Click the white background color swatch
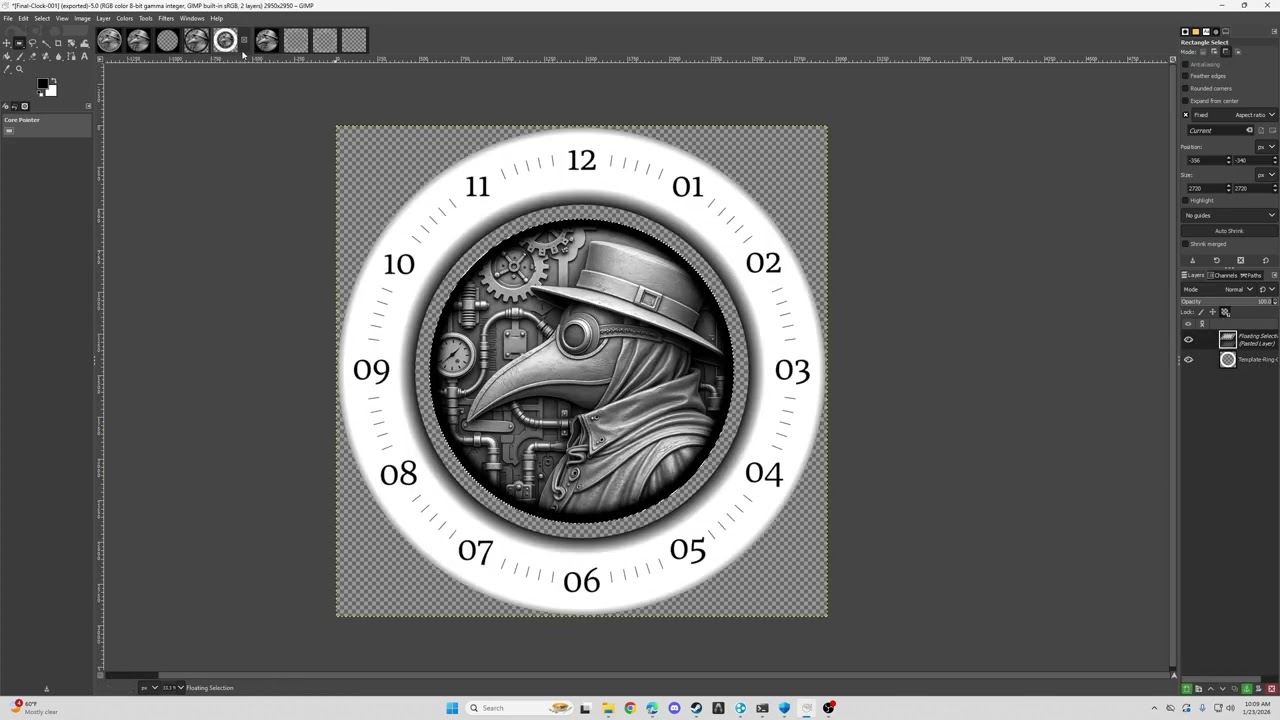1280x720 pixels. (x=53, y=92)
